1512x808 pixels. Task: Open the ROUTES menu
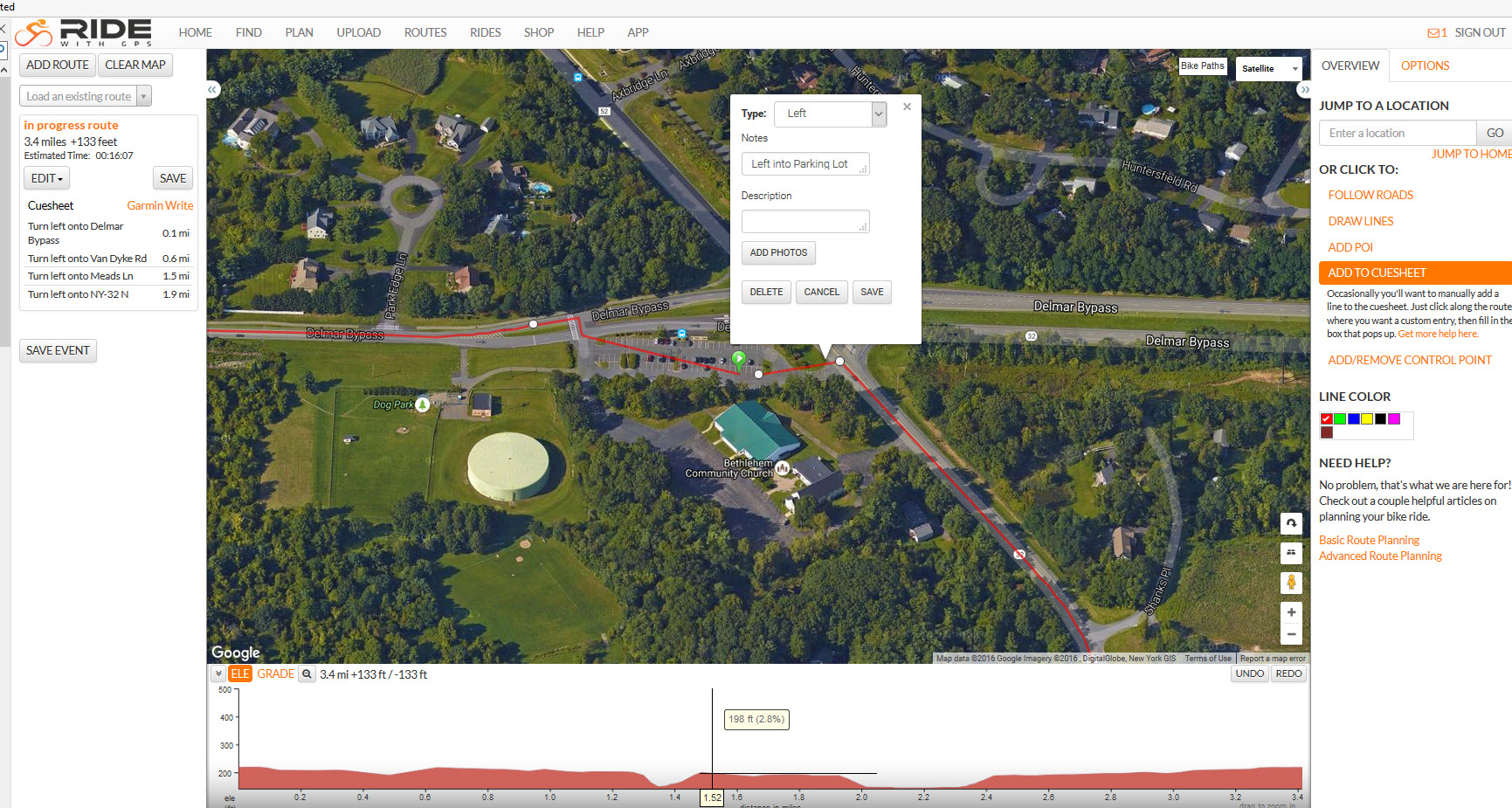[x=425, y=32]
